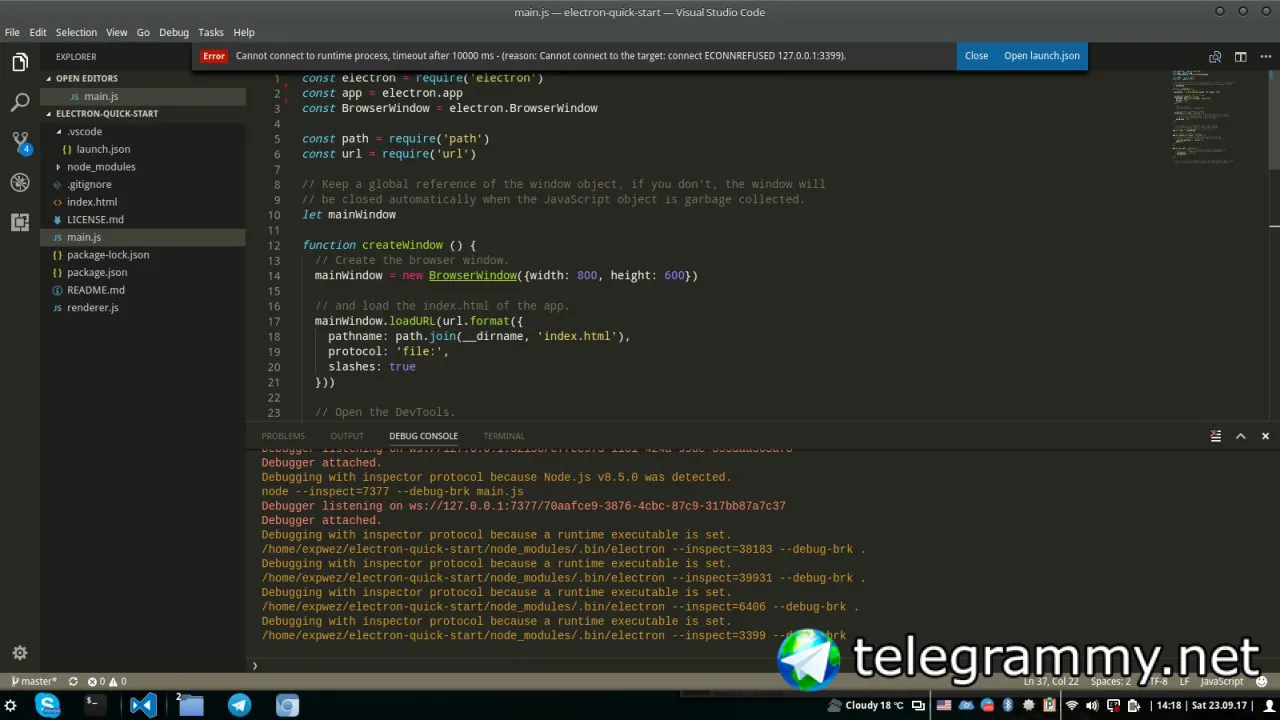Click the code minimap preview

pyautogui.click(x=1204, y=118)
